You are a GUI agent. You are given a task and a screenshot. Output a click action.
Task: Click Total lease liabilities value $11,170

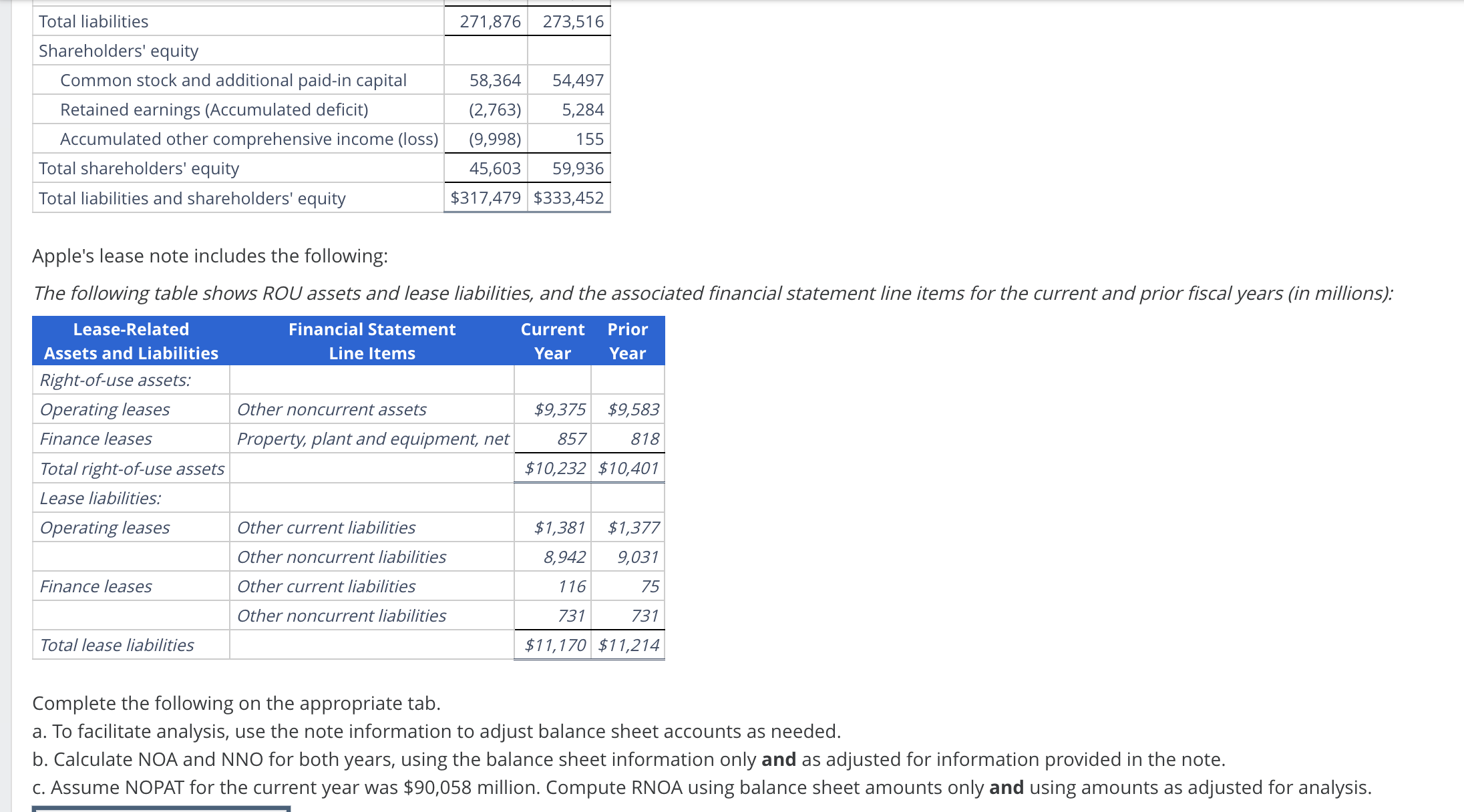pyautogui.click(x=552, y=644)
